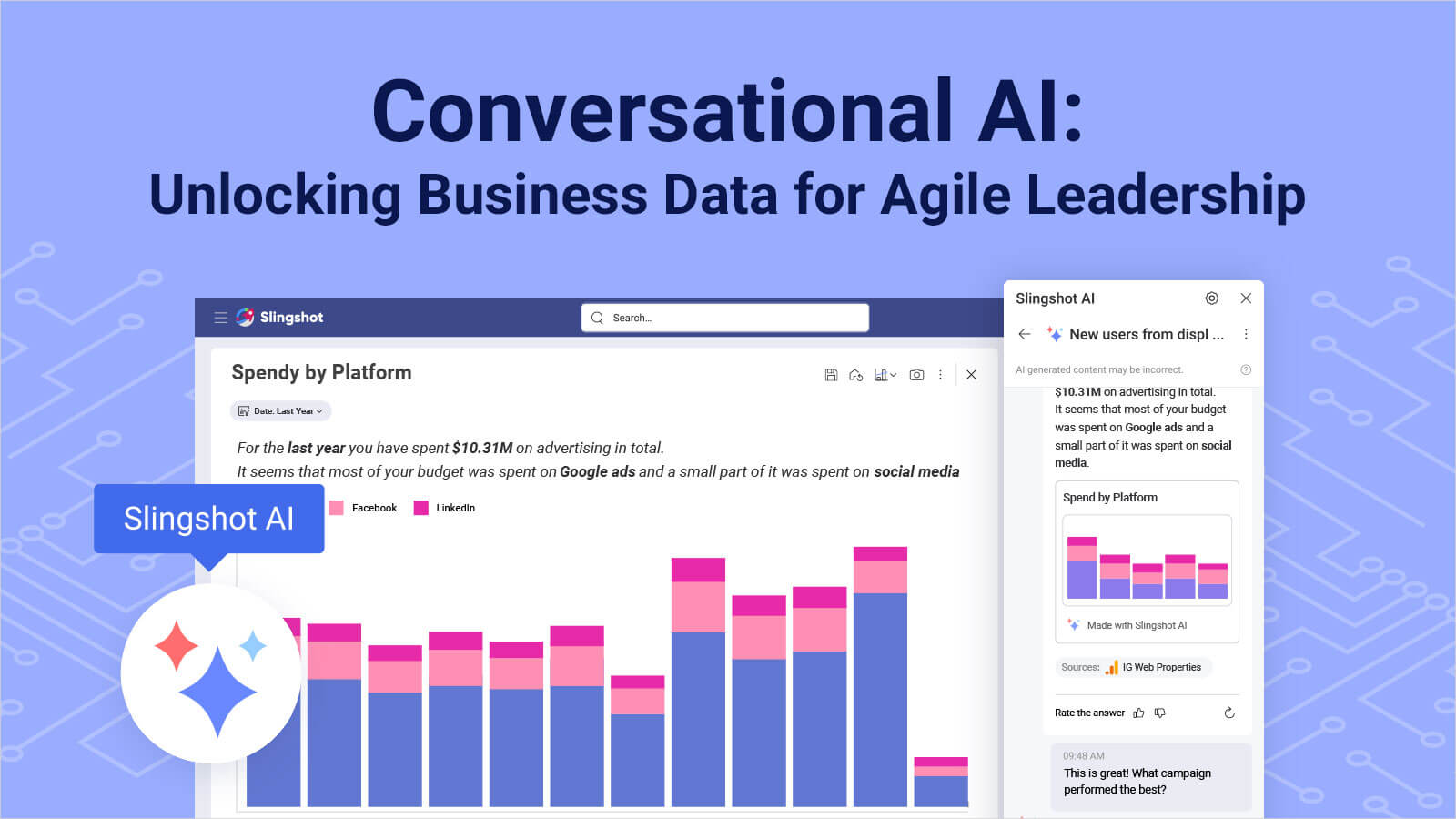Screen dimensions: 1456x819
Task: Open the hamburger menu in Slingshot header
Action: [x=220, y=318]
